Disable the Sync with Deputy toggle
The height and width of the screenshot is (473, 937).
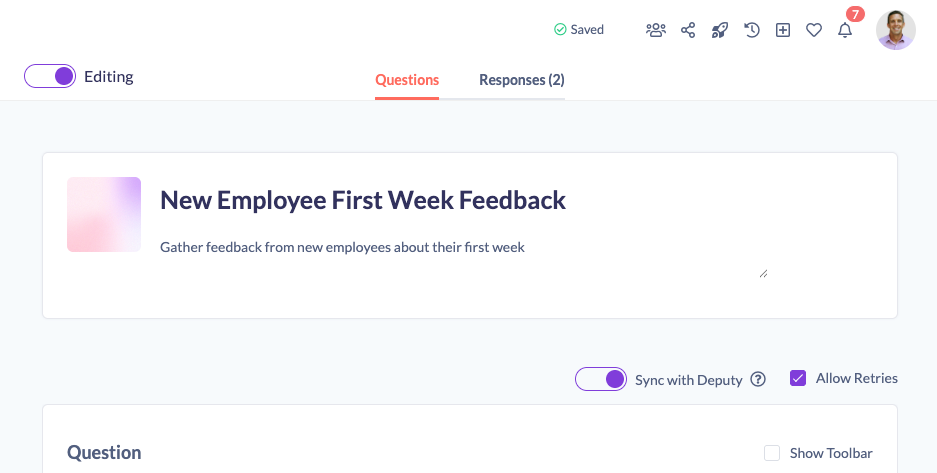pyautogui.click(x=601, y=379)
